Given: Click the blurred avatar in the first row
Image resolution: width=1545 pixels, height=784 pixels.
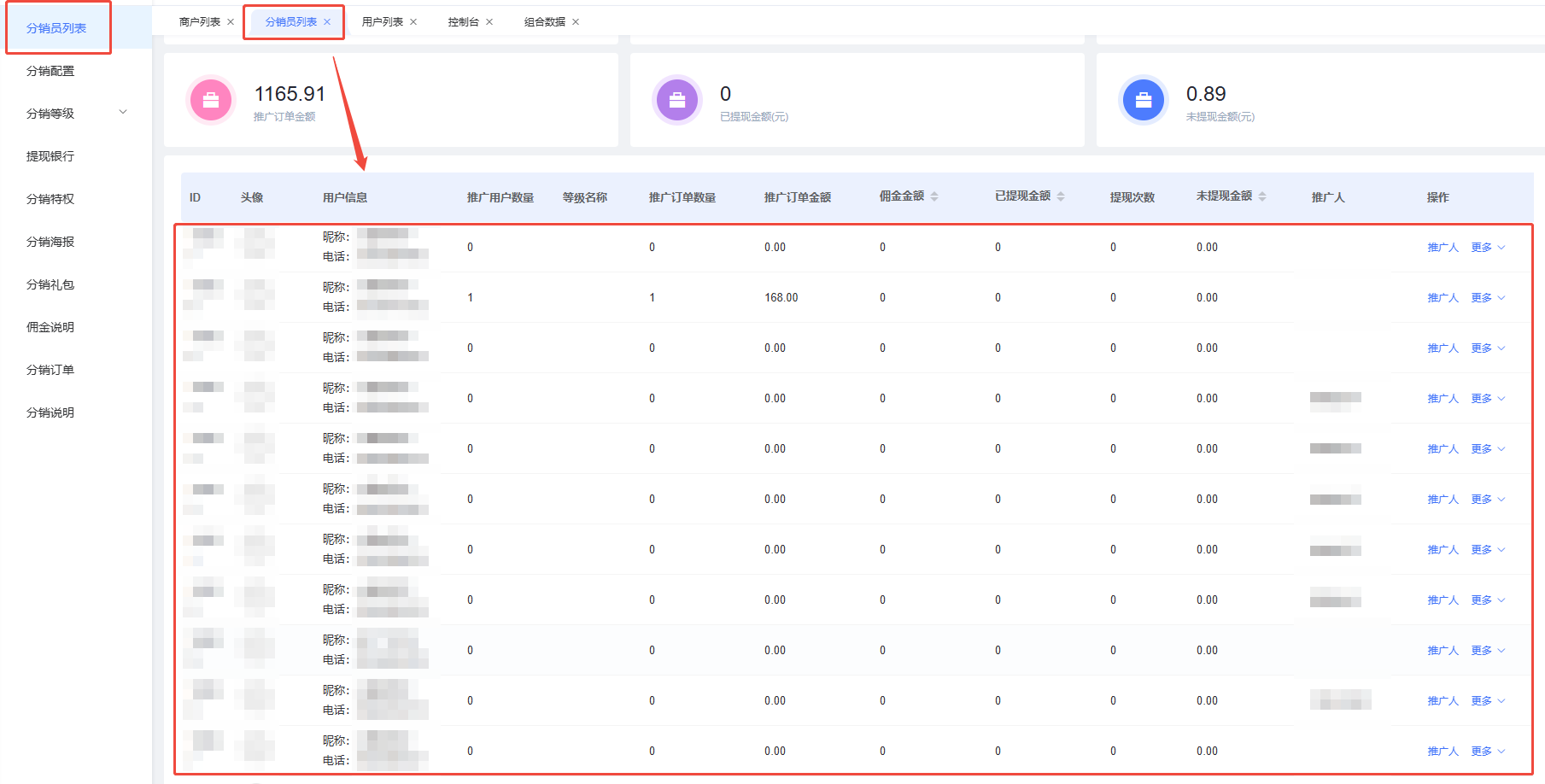Looking at the screenshot, I should (x=255, y=243).
